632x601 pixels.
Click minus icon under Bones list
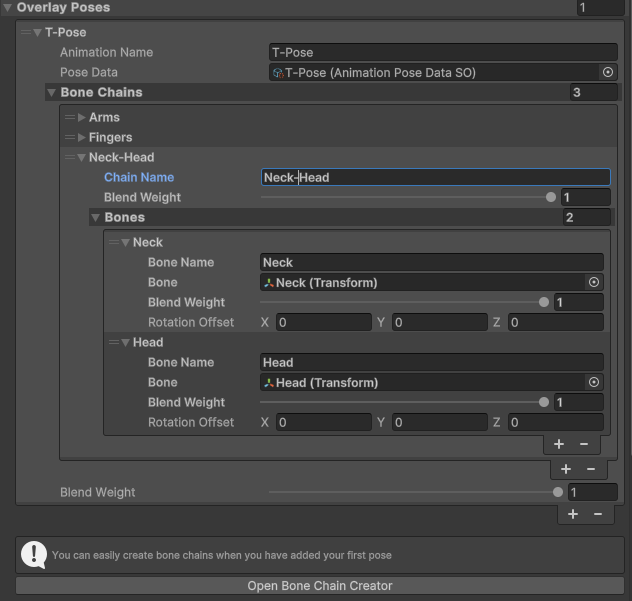[x=584, y=444]
